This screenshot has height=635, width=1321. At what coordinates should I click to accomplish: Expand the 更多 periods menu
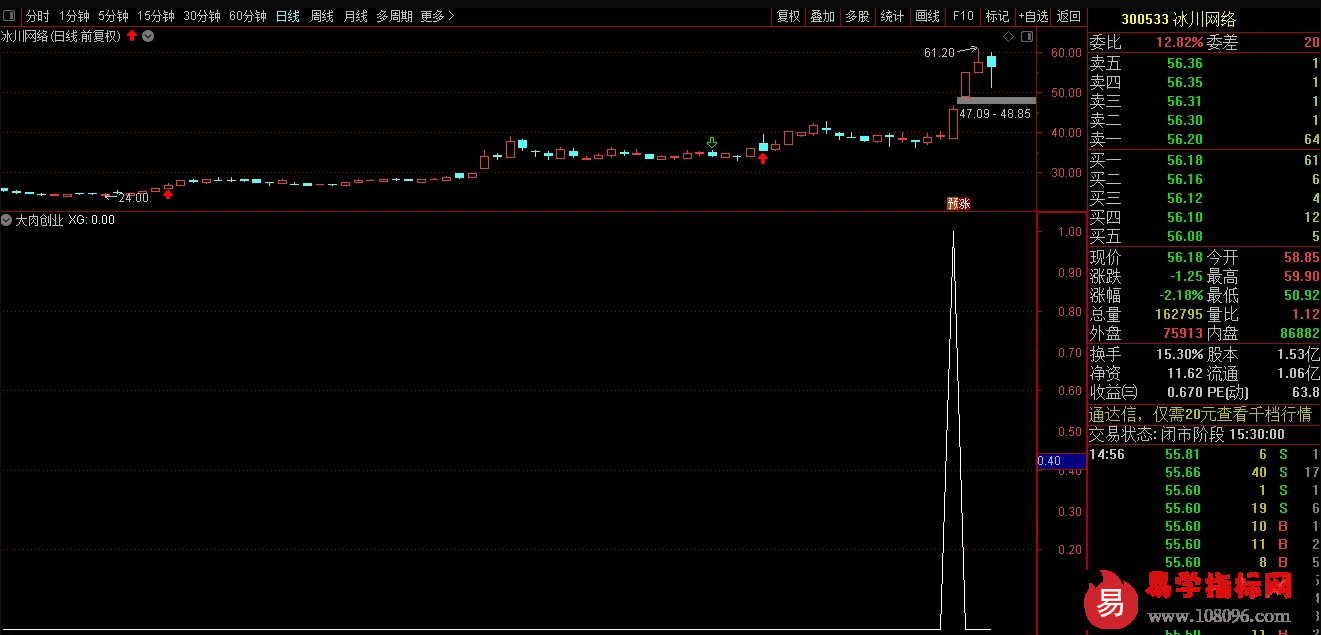tap(437, 16)
